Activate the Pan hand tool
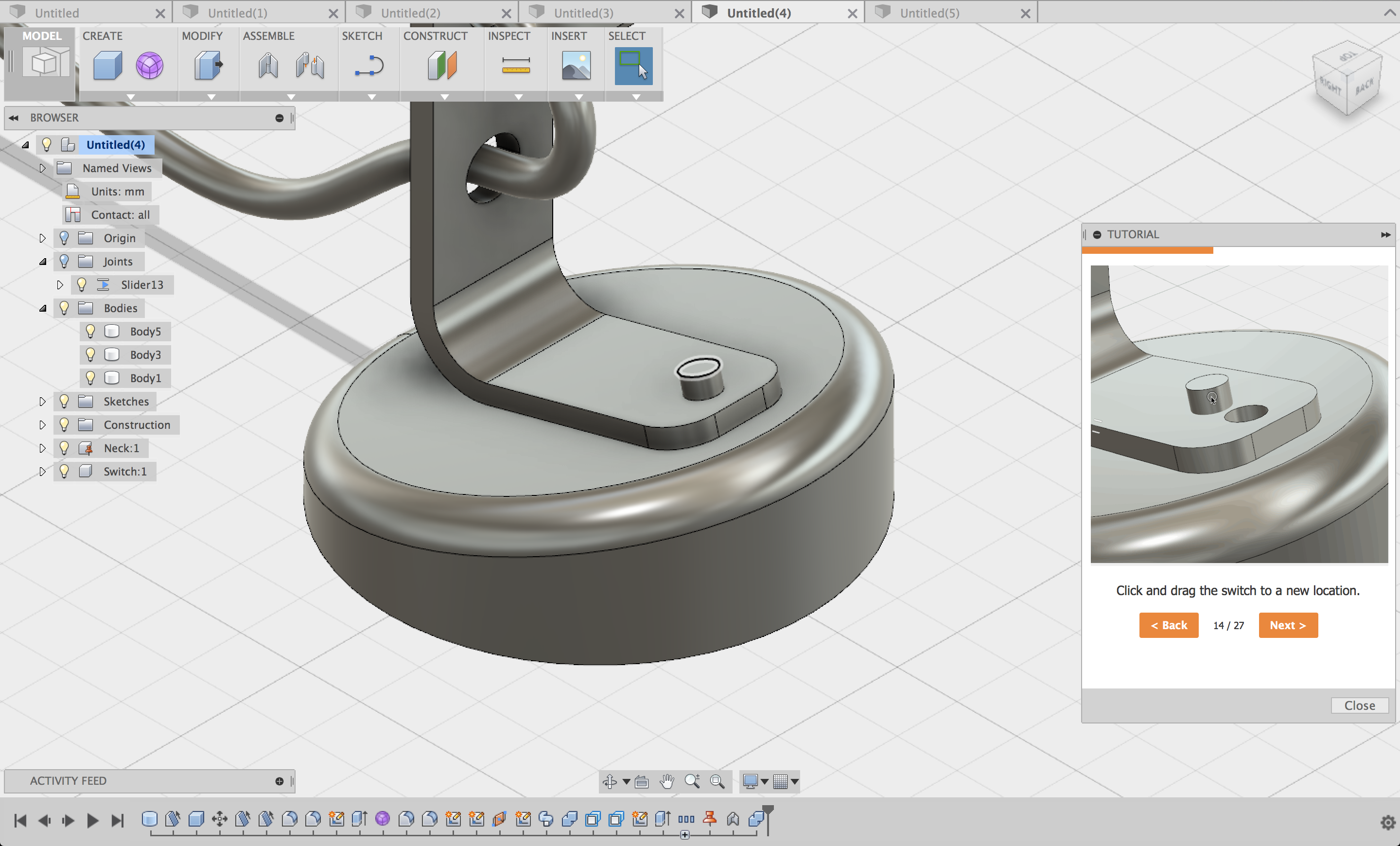The width and height of the screenshot is (1400, 846). coord(666,781)
